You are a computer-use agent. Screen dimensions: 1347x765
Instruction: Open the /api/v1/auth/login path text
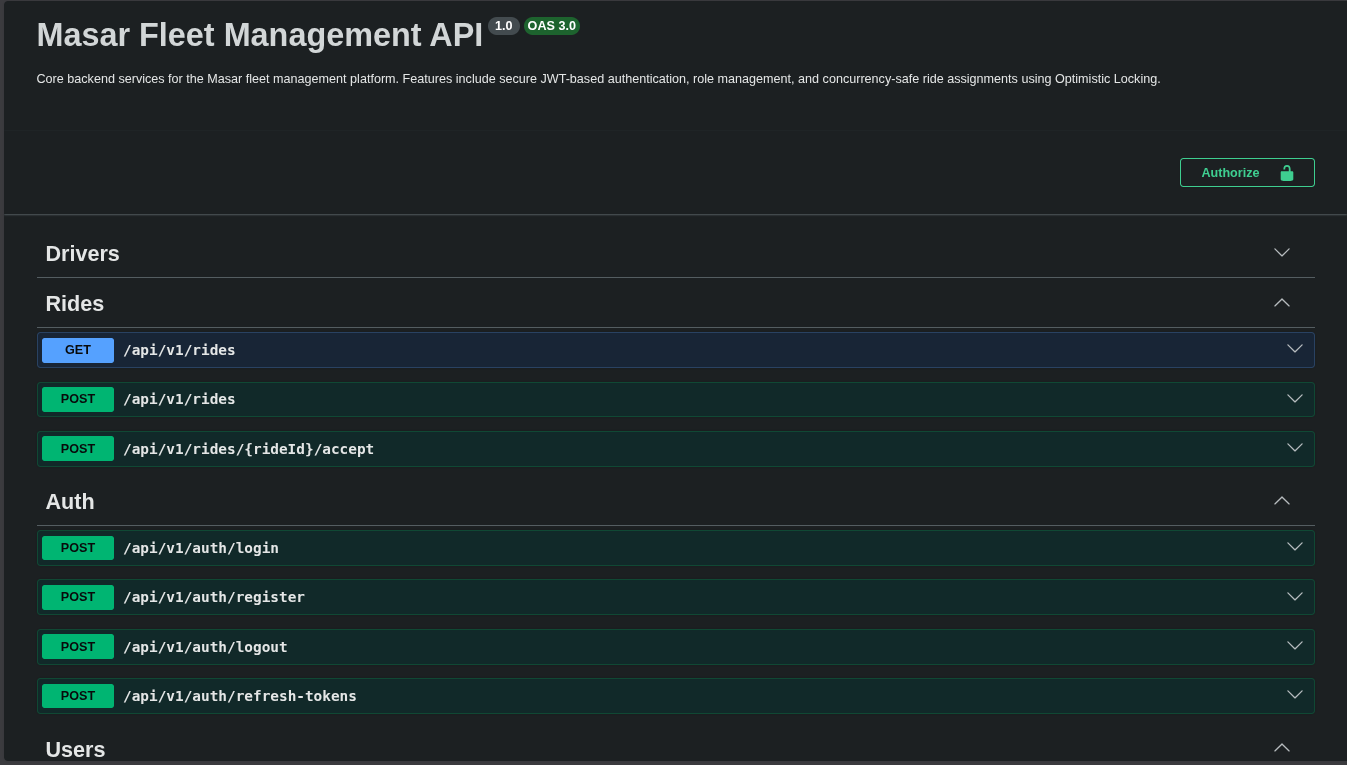coord(201,548)
